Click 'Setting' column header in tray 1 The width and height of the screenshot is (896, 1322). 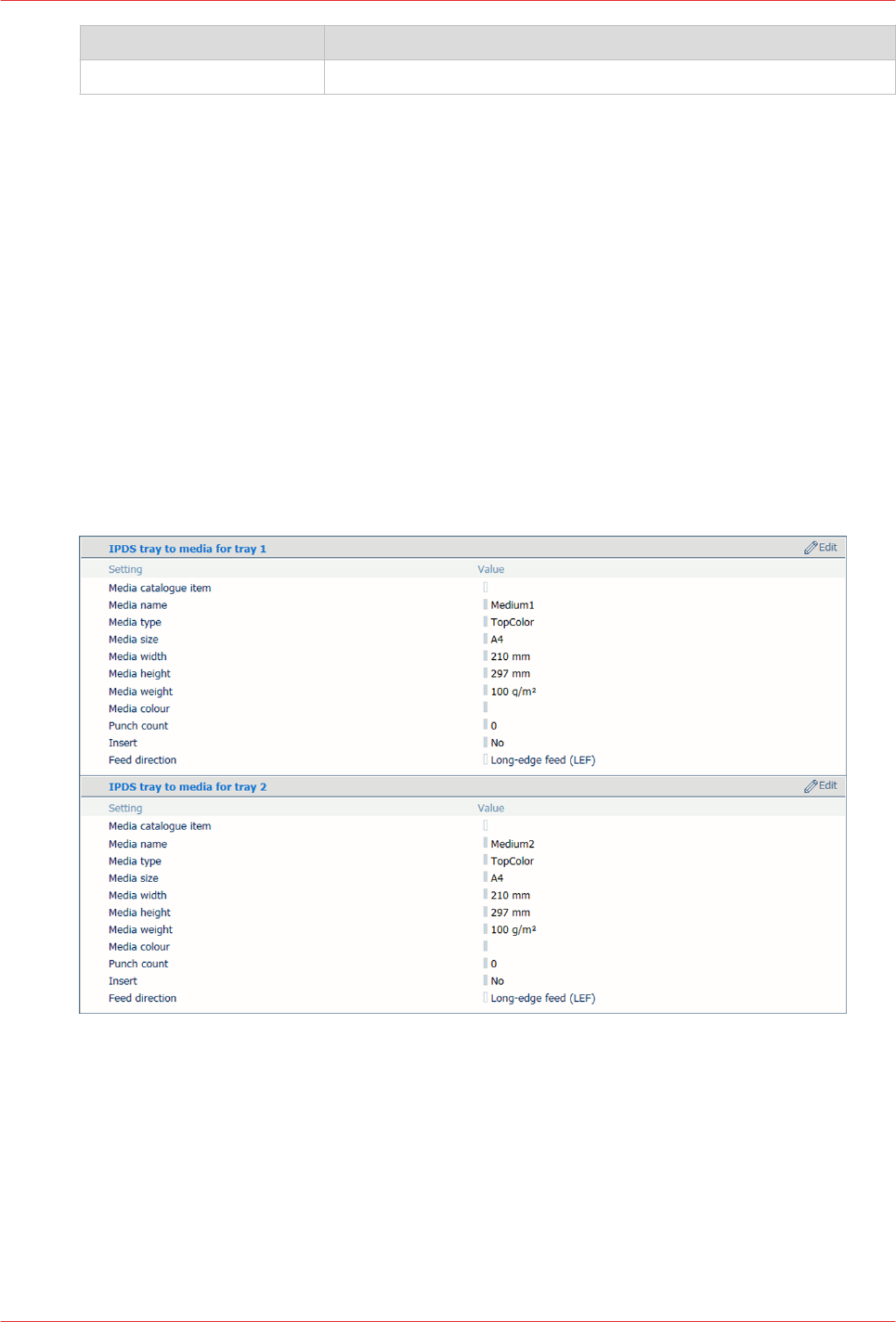click(125, 570)
